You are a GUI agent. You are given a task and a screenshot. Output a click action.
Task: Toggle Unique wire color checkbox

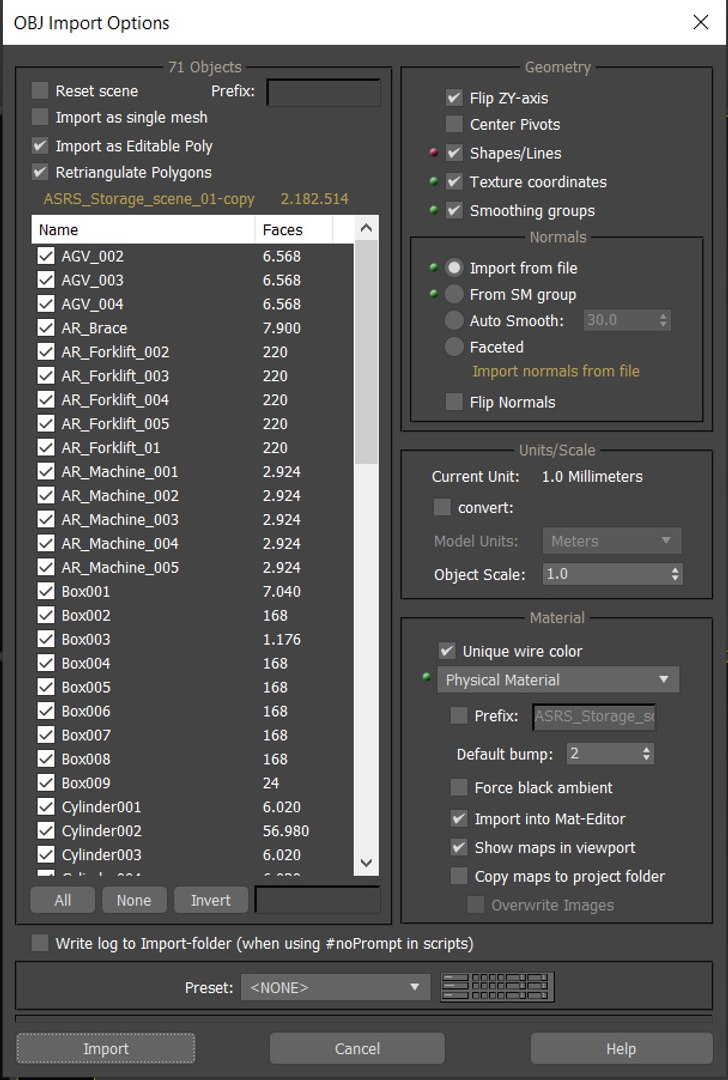447,650
